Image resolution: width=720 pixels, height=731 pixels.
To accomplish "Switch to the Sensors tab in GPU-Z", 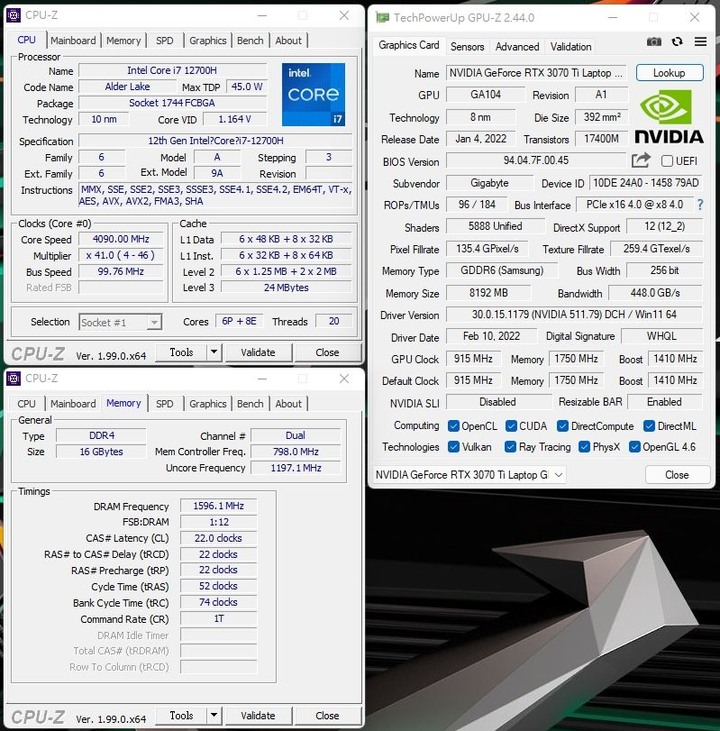I will pyautogui.click(x=467, y=47).
